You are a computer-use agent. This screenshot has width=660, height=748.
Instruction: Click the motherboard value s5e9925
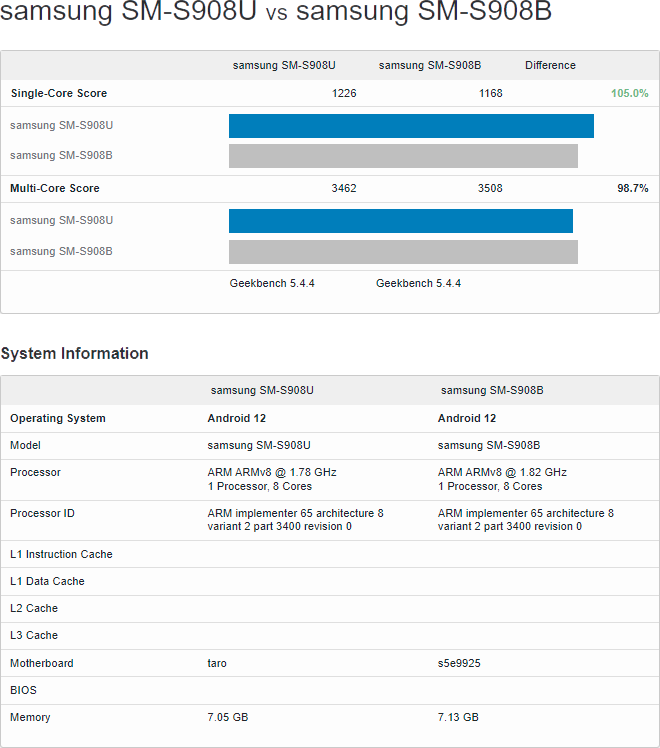click(x=459, y=663)
